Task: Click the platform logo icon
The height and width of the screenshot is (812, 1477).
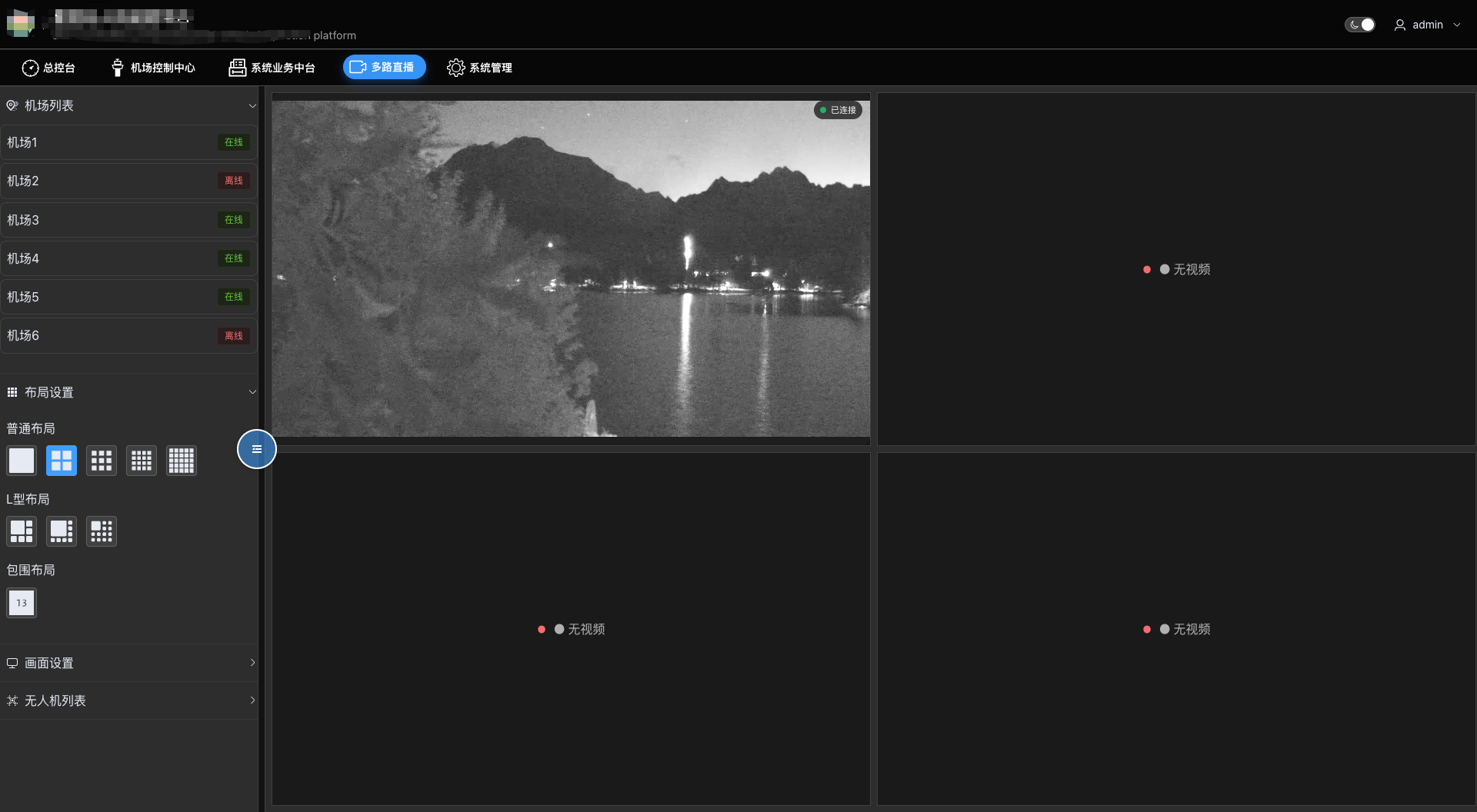Action: click(x=21, y=23)
